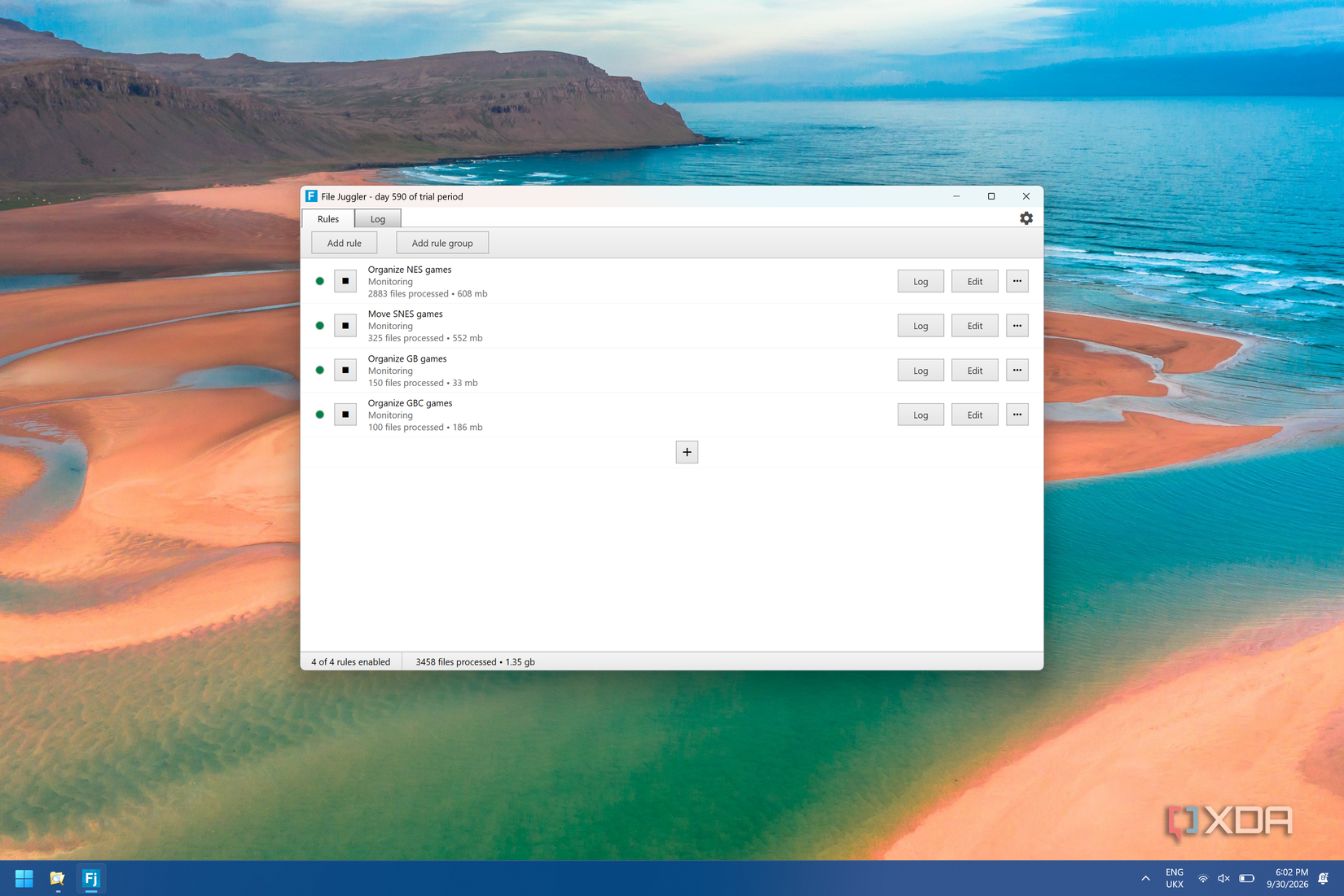
Task: Edit the Organize NES games rule
Action: tap(975, 281)
